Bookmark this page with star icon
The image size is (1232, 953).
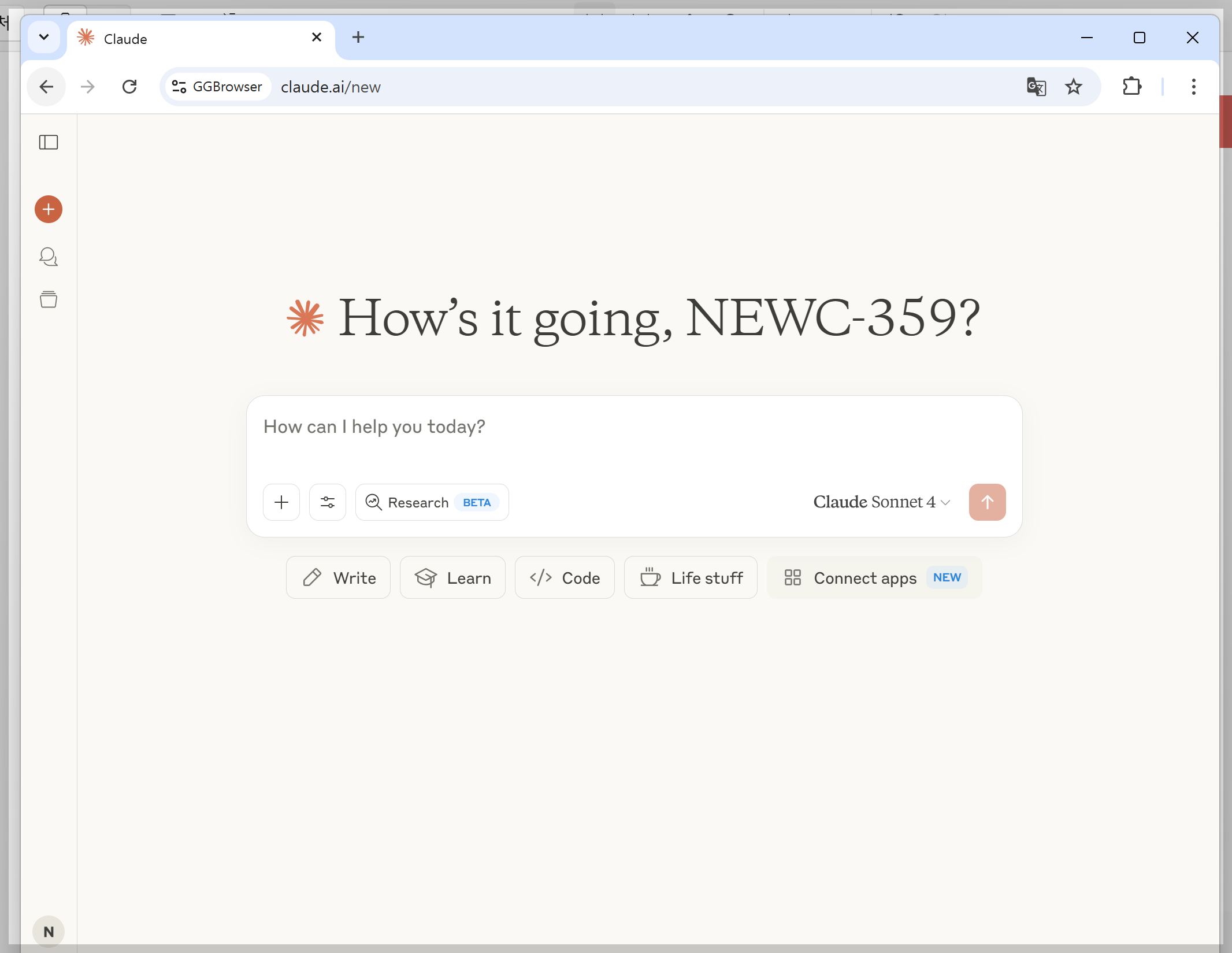(1074, 87)
